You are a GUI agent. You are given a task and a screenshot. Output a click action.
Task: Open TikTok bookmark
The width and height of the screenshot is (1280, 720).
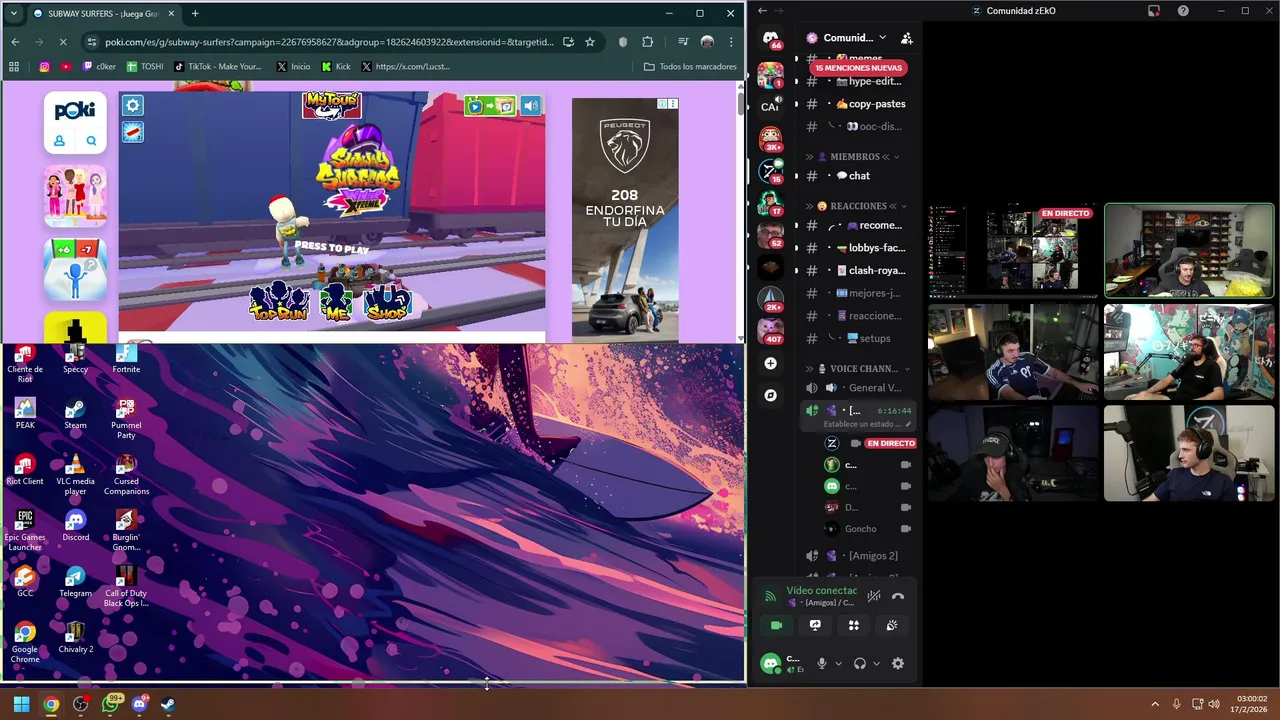click(217, 67)
